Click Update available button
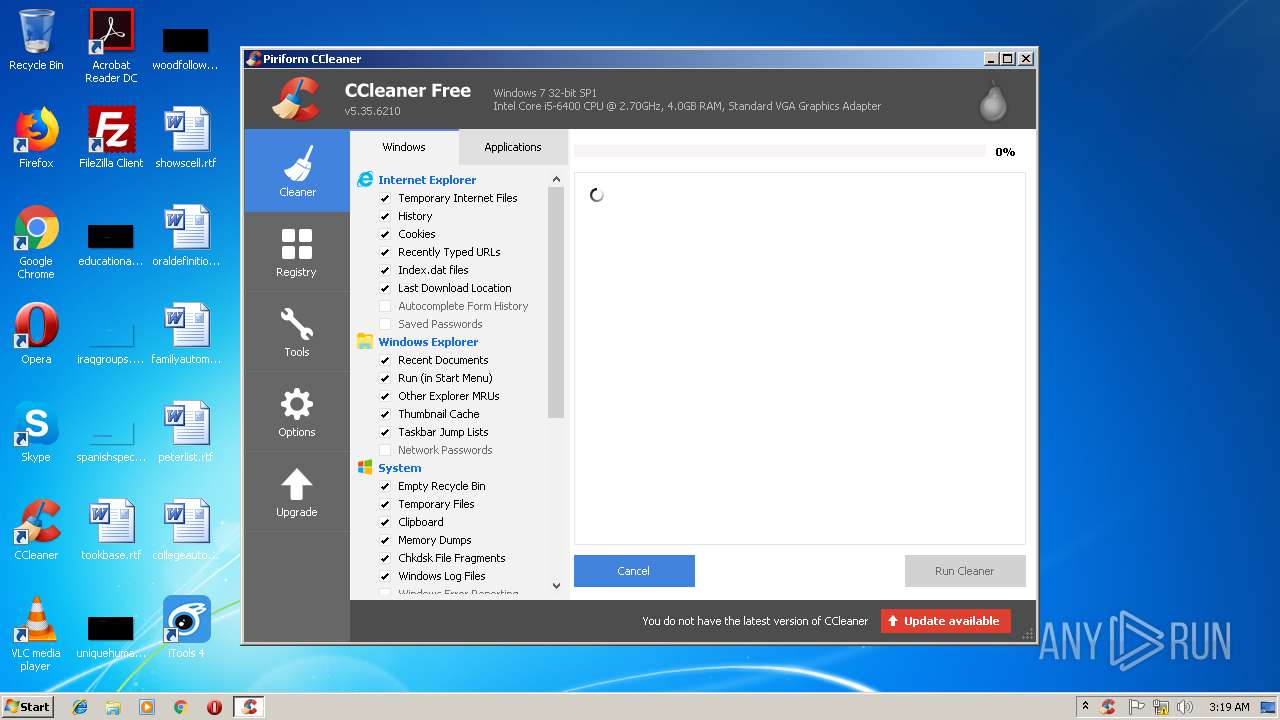 (946, 621)
